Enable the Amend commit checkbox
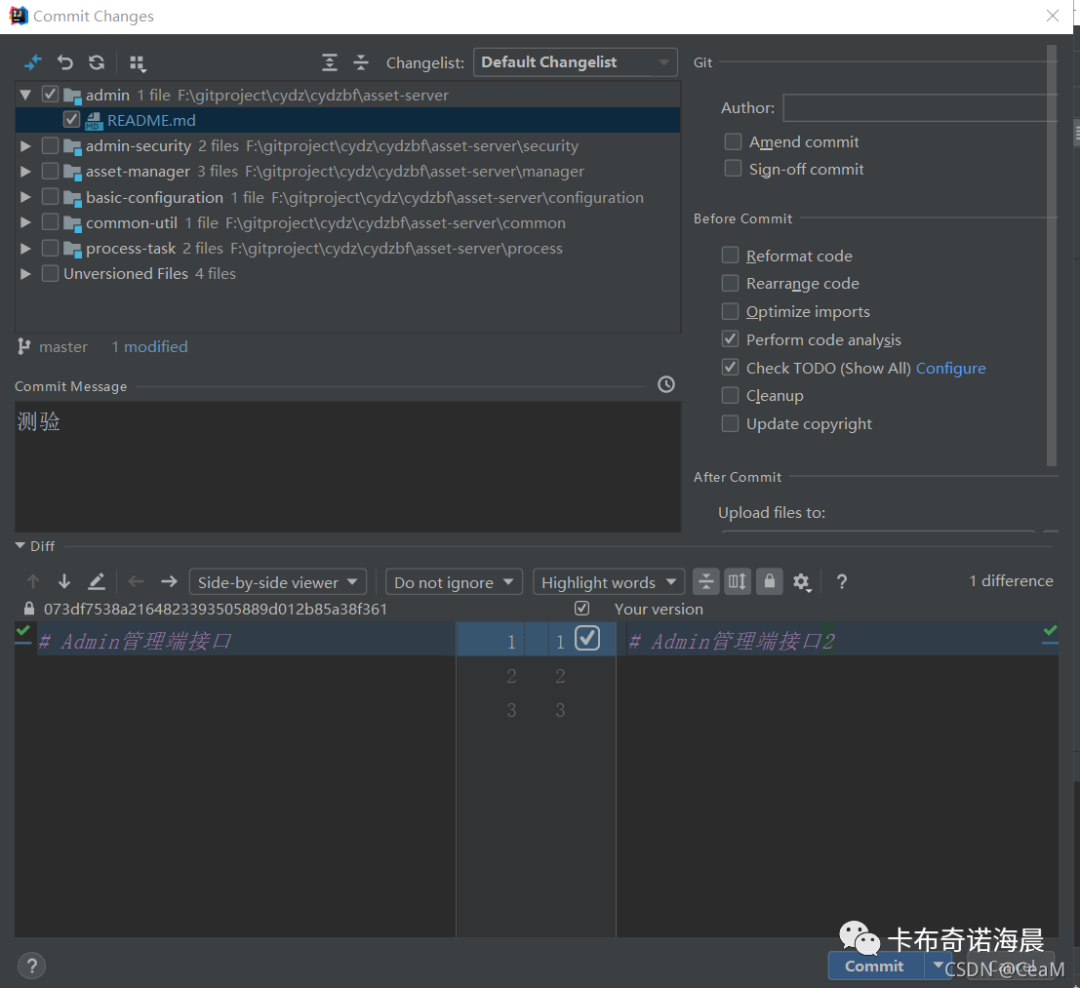The height and width of the screenshot is (988, 1080). 733,142
